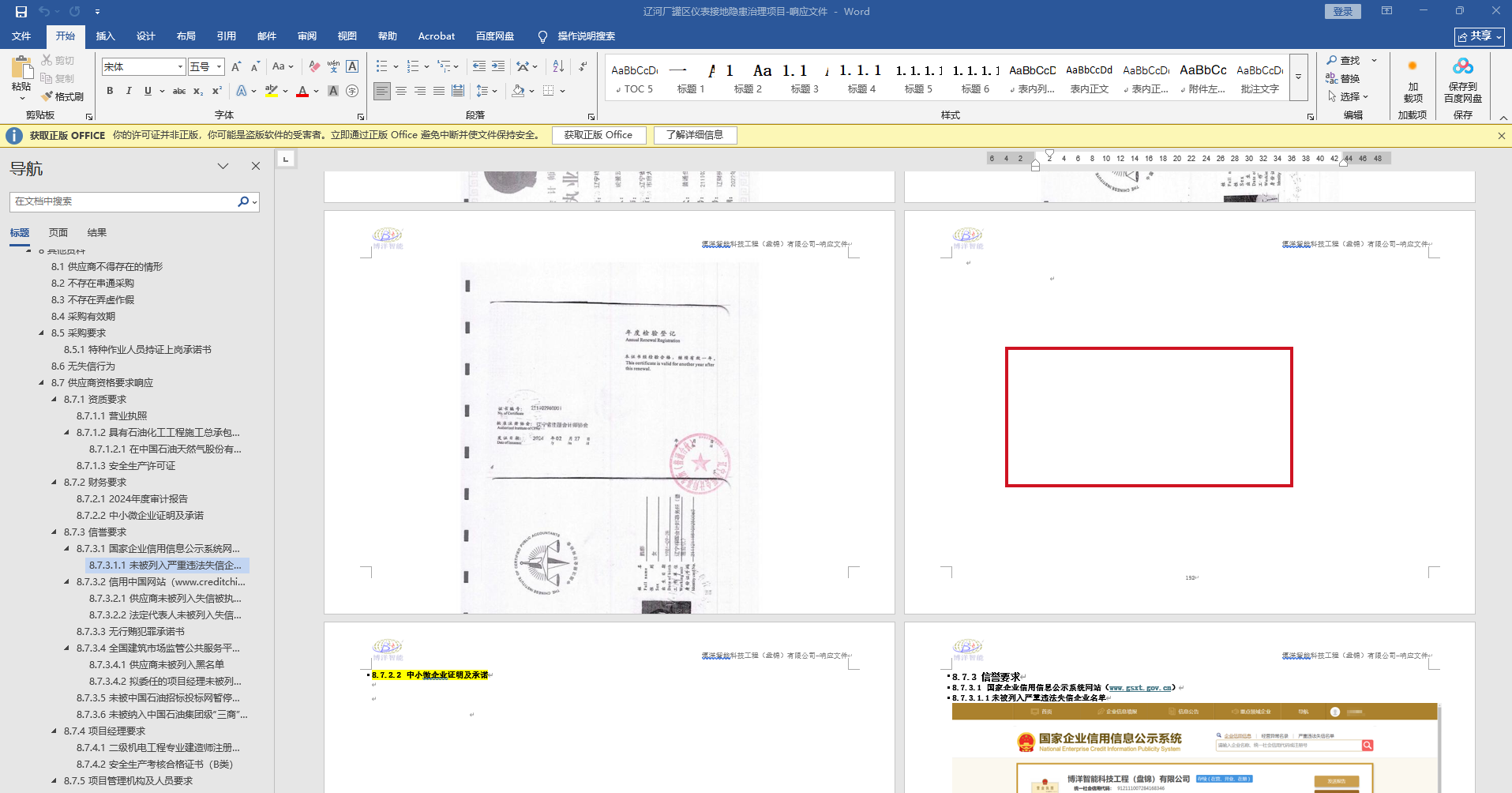The height and width of the screenshot is (793, 1512).
Task: Click the navigation search field (在文档中搜索)
Action: coord(124,201)
